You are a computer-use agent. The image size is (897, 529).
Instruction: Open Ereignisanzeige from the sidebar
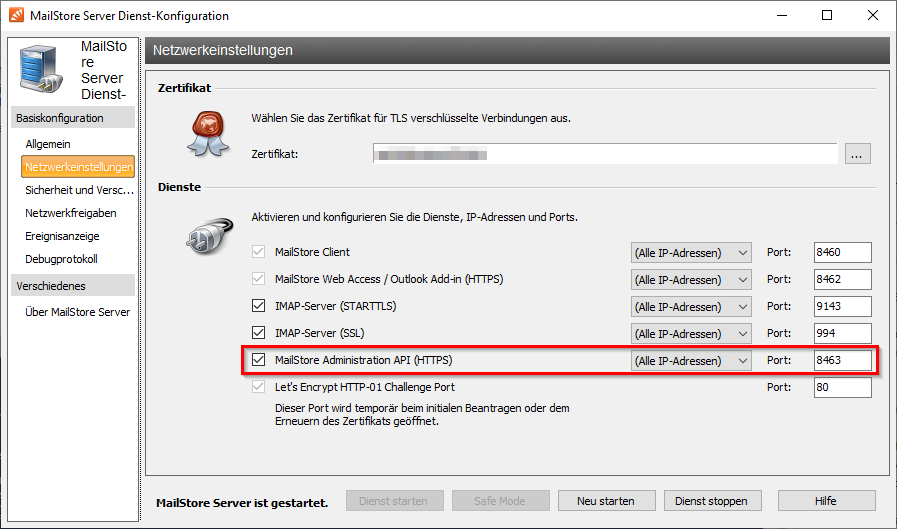click(62, 236)
